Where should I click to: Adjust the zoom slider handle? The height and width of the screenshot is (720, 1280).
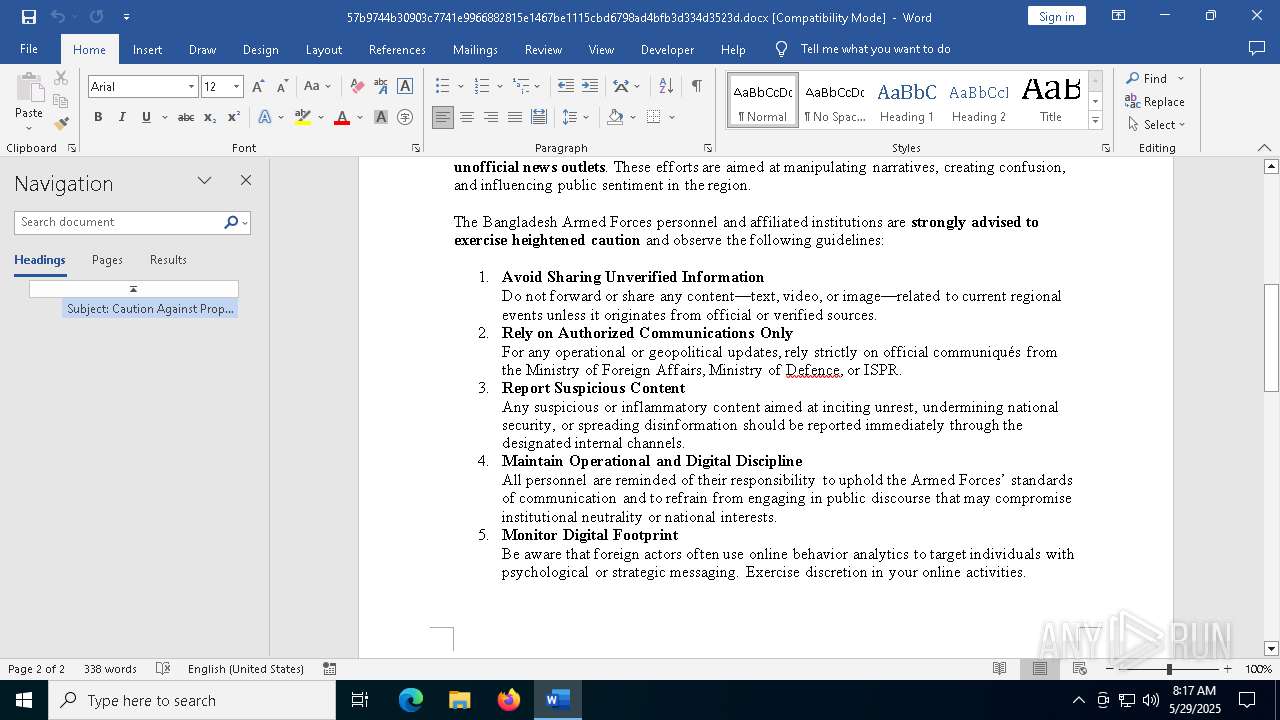1169,669
